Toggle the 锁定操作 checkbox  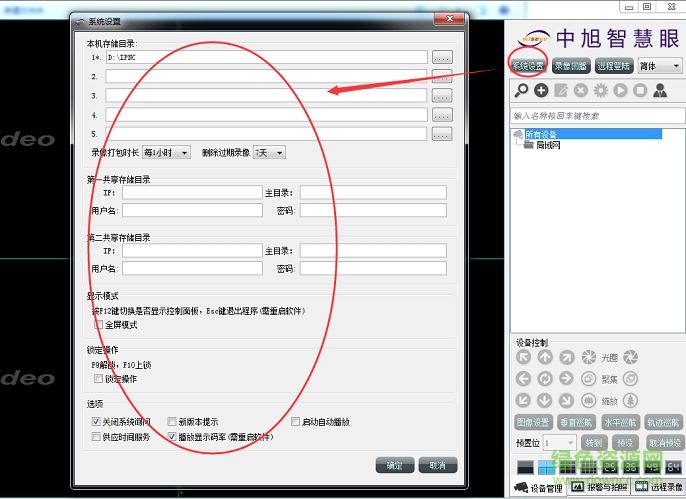tap(98, 378)
